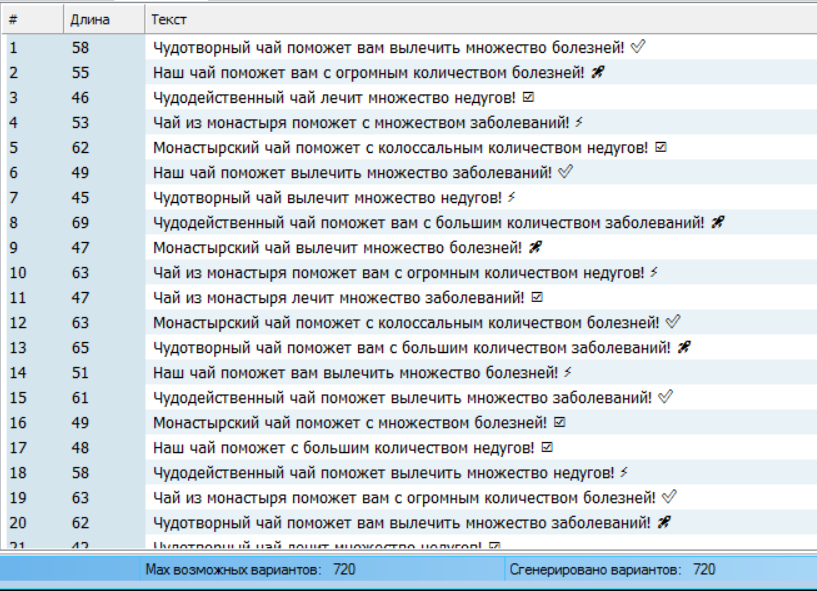
Task: Click length value 69 in row 8
Action: (x=80, y=223)
